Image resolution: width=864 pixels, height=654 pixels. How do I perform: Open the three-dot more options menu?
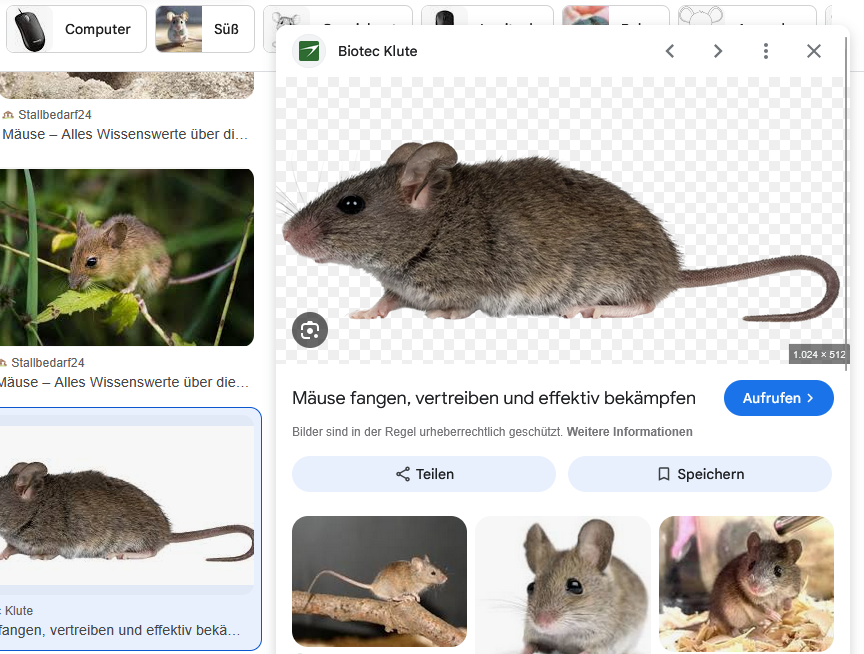point(766,51)
